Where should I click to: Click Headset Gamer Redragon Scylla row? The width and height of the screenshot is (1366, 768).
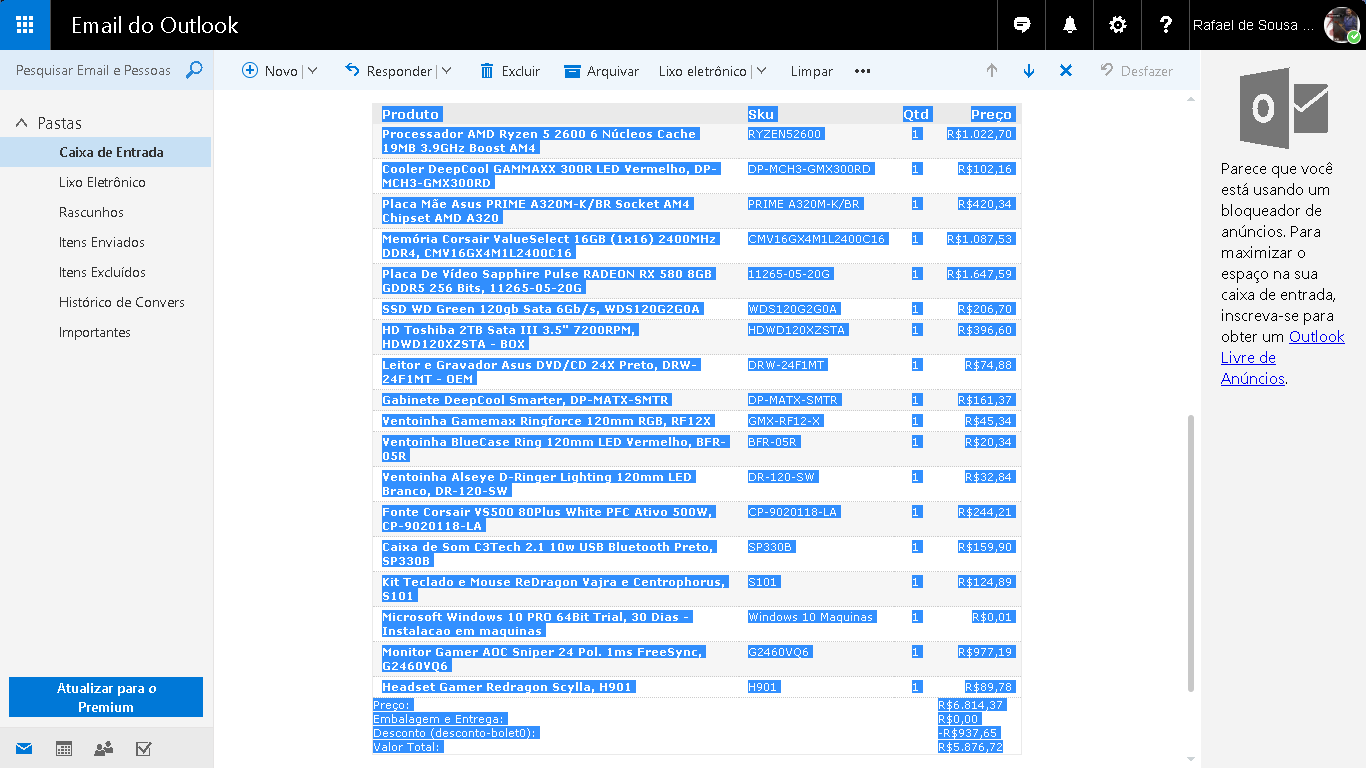click(508, 687)
